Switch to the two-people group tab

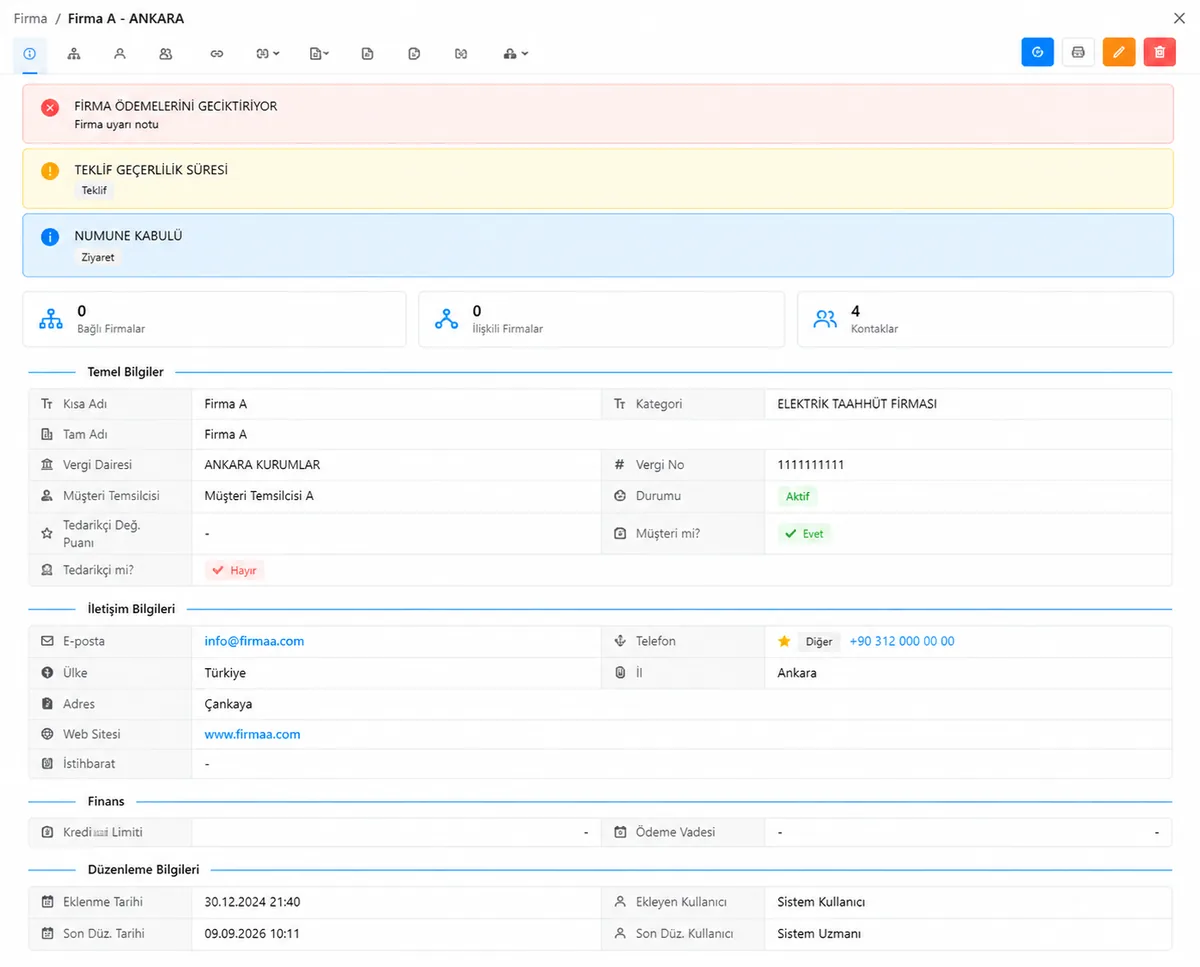pos(166,53)
